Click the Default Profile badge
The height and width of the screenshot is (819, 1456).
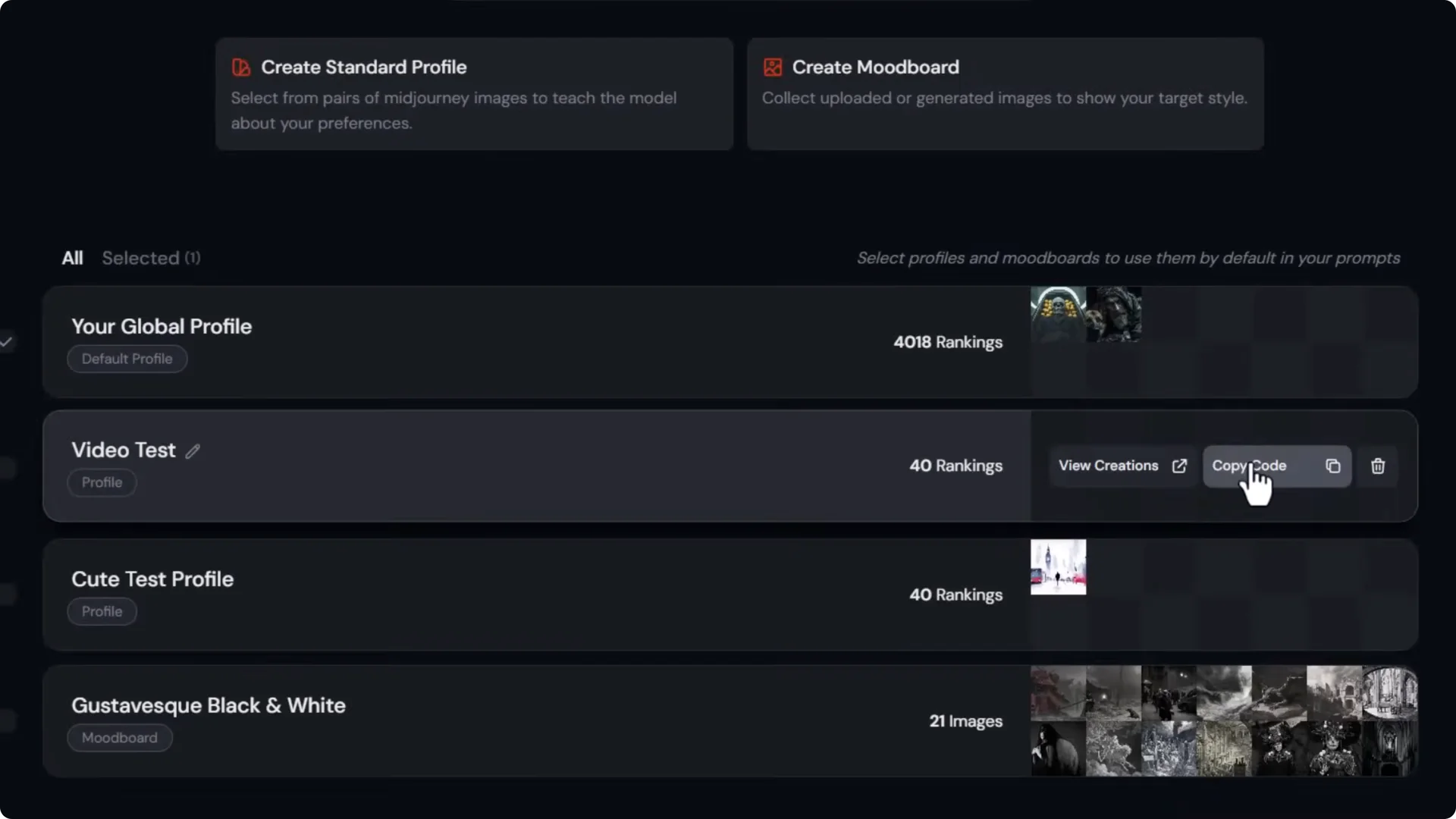pyautogui.click(x=127, y=359)
